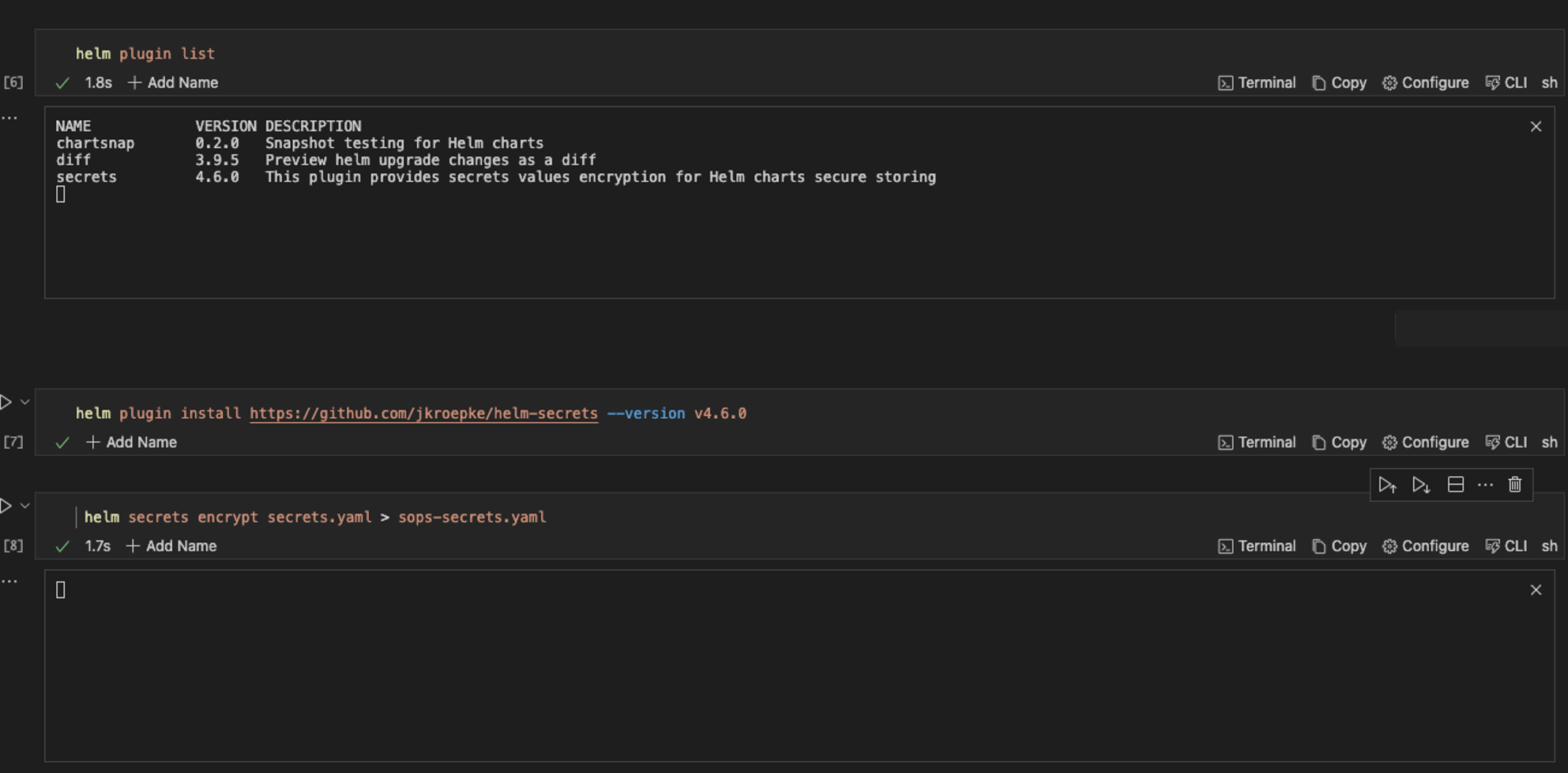Open the sh language selector on plugin list cell
This screenshot has height=773, width=1568.
click(1549, 82)
